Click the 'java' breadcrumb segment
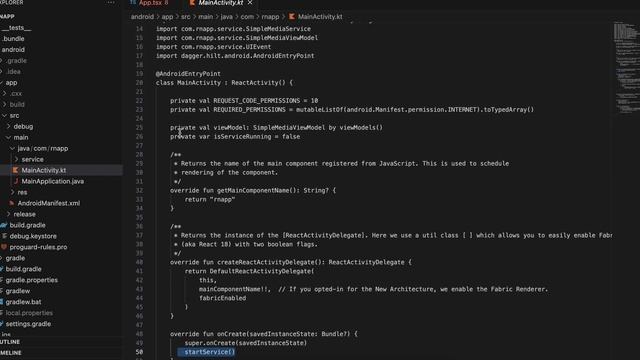 click(x=227, y=17)
